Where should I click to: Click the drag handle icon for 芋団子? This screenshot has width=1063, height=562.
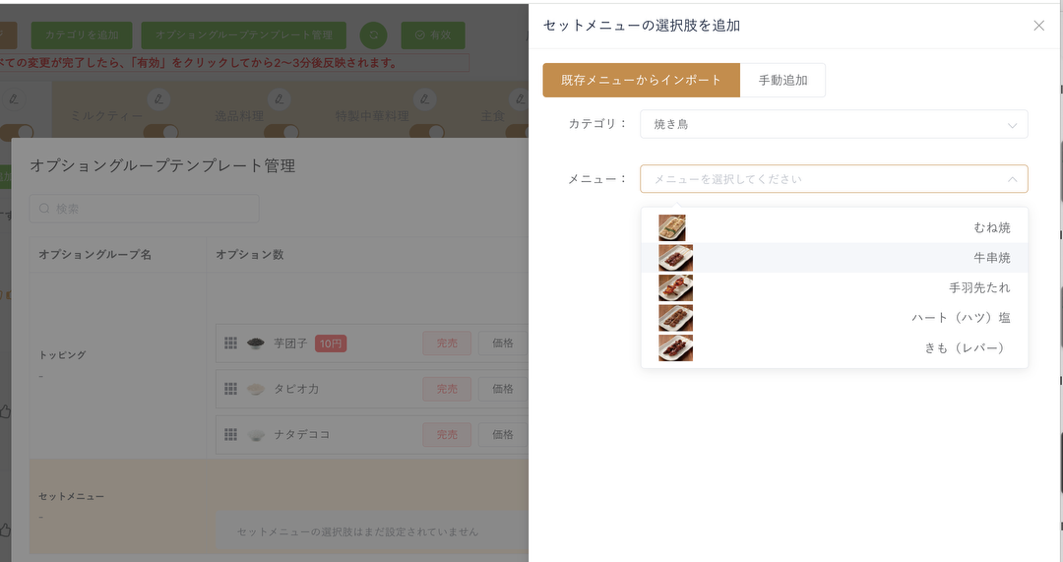[230, 343]
